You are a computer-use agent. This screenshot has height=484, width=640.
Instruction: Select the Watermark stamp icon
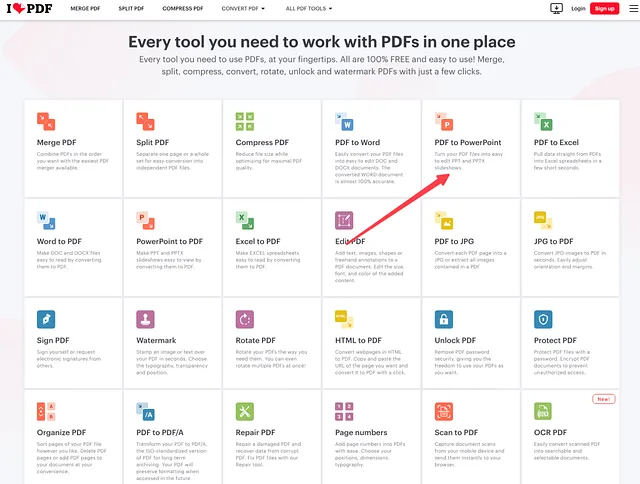coord(145,319)
